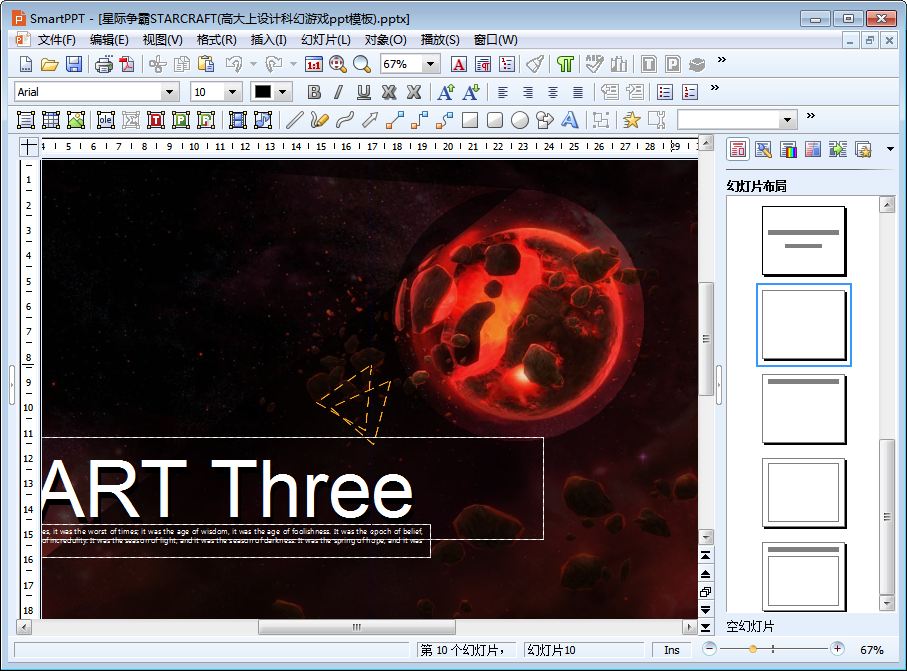The width and height of the screenshot is (907, 671).
Task: Expand drawing toolbar overflow chevron
Action: [x=811, y=115]
